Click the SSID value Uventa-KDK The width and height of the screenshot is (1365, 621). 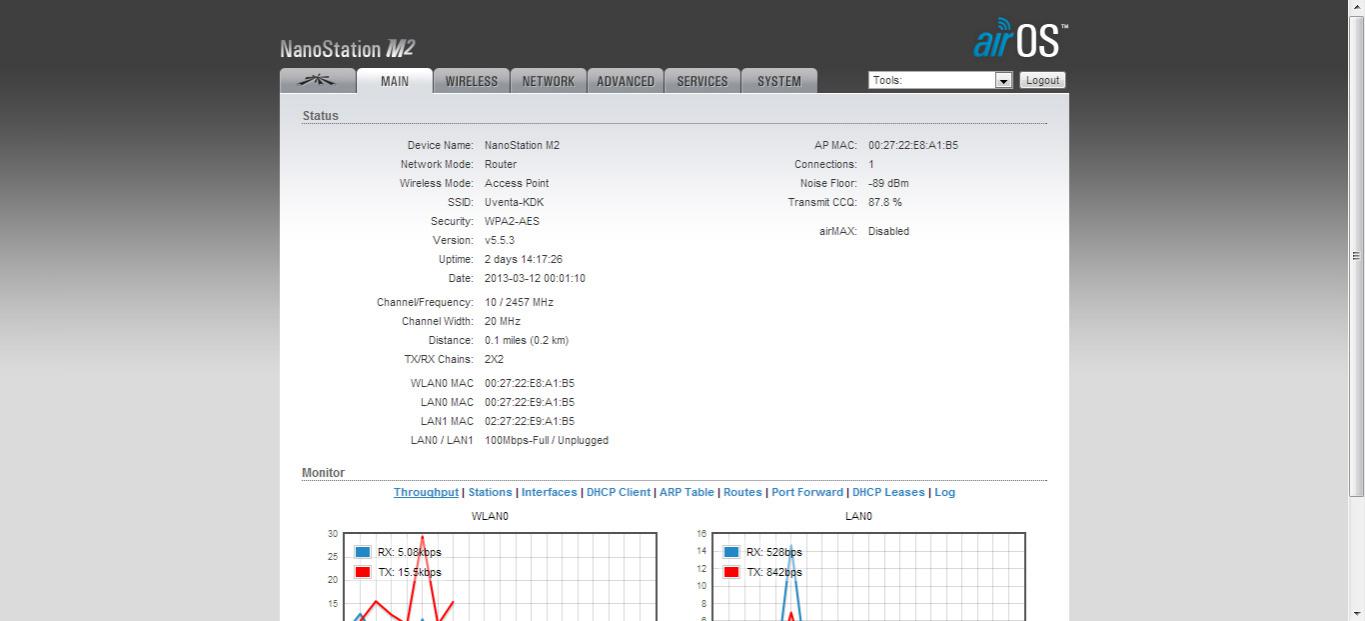(514, 202)
